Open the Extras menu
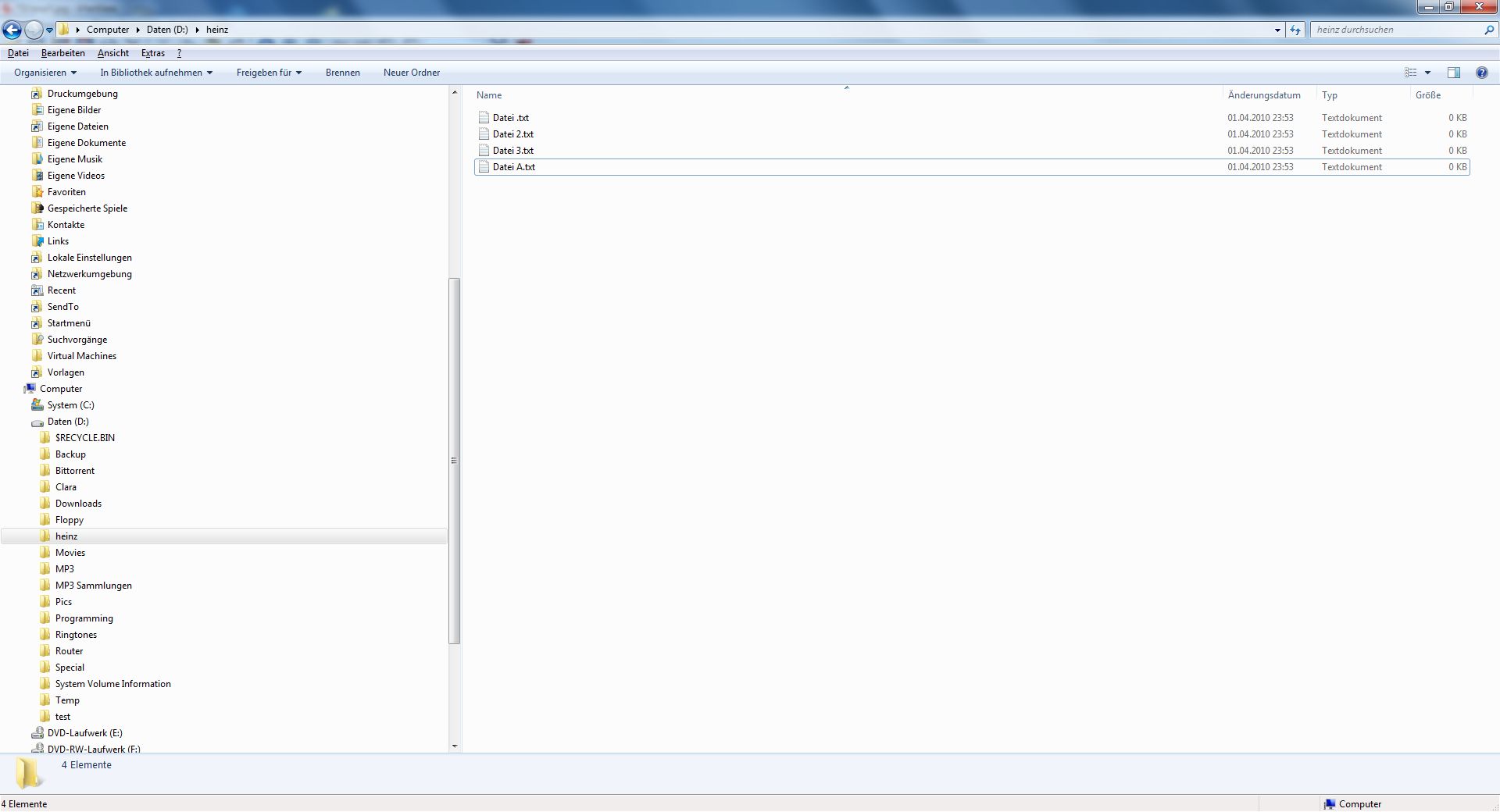Screen dimensions: 1500x812 [153, 53]
